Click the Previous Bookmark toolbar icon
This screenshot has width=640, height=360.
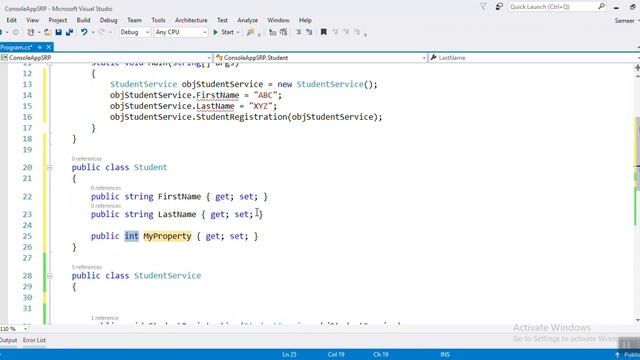click(x=335, y=32)
